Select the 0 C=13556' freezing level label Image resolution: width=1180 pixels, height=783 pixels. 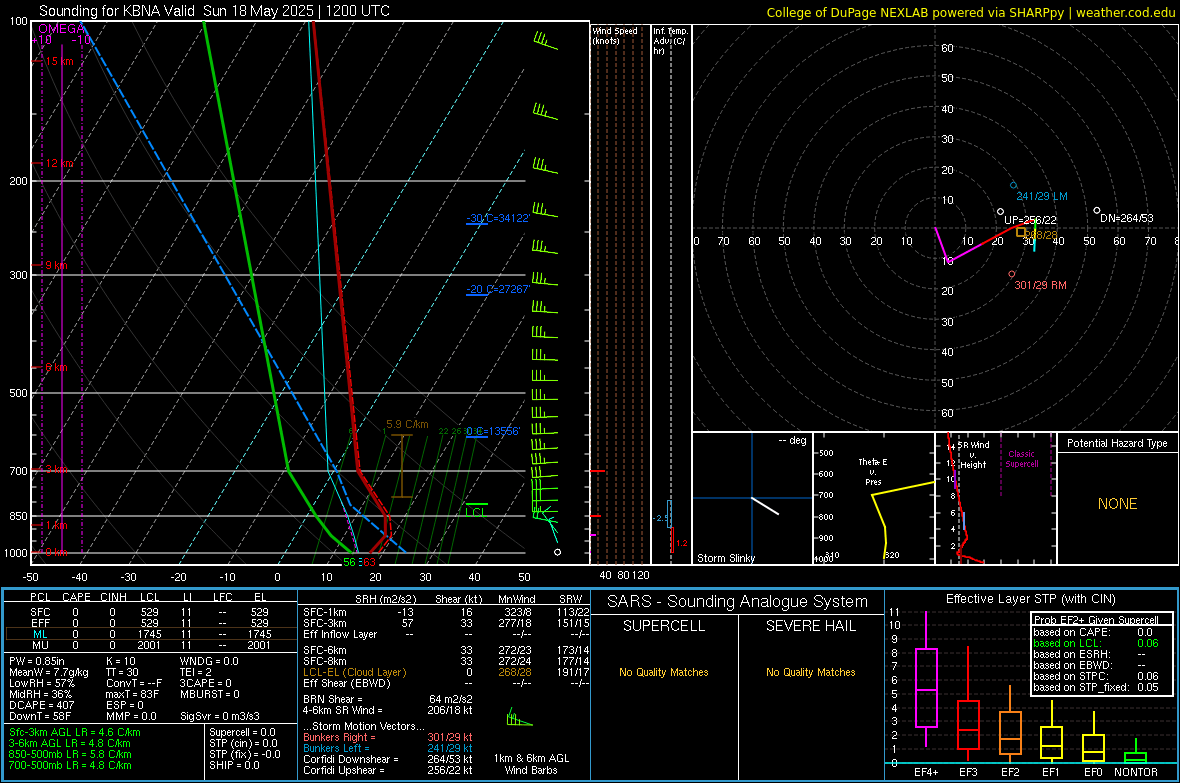coord(493,431)
